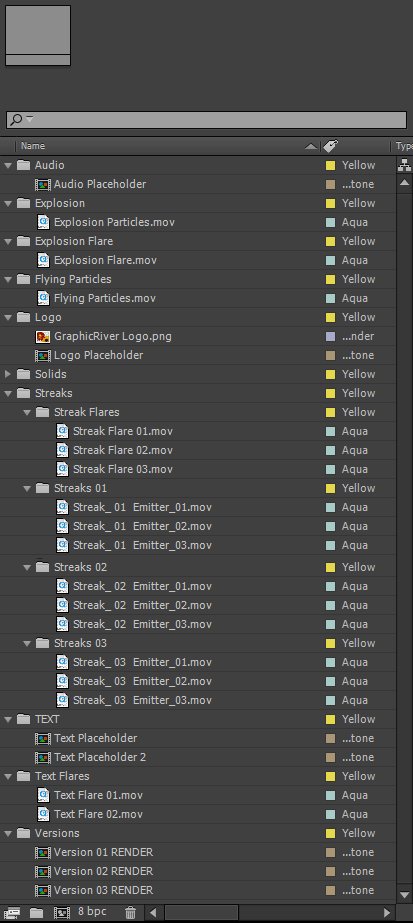Open the 8 bpc color depth setting
Screen dimensions: 413x923
(92, 912)
